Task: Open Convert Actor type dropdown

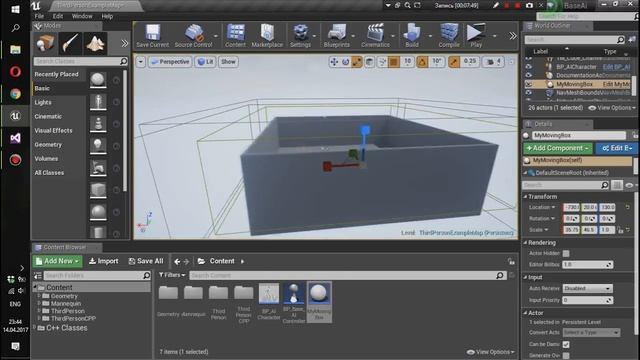Action: point(591,333)
